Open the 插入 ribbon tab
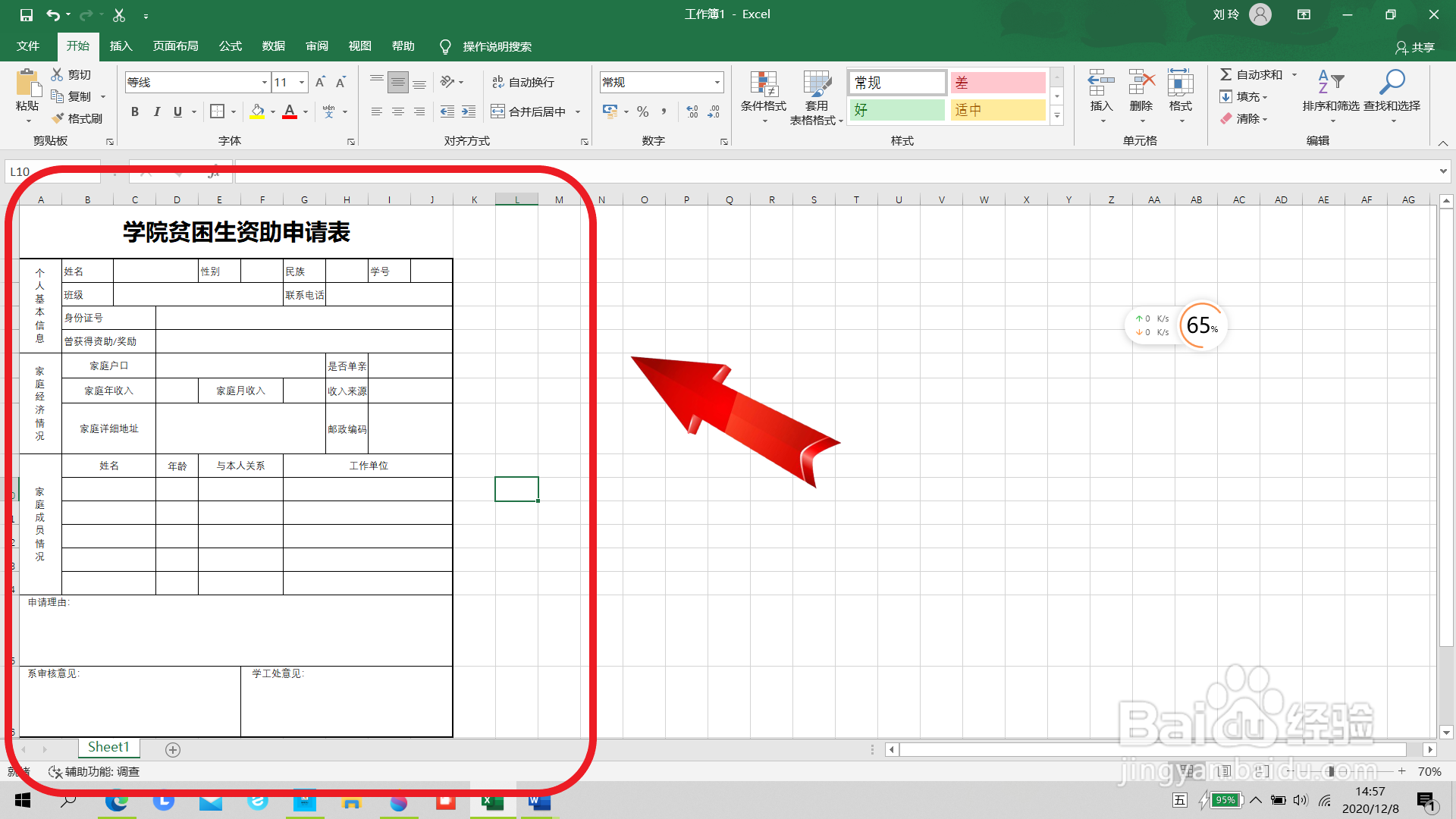The height and width of the screenshot is (819, 1456). point(121,46)
